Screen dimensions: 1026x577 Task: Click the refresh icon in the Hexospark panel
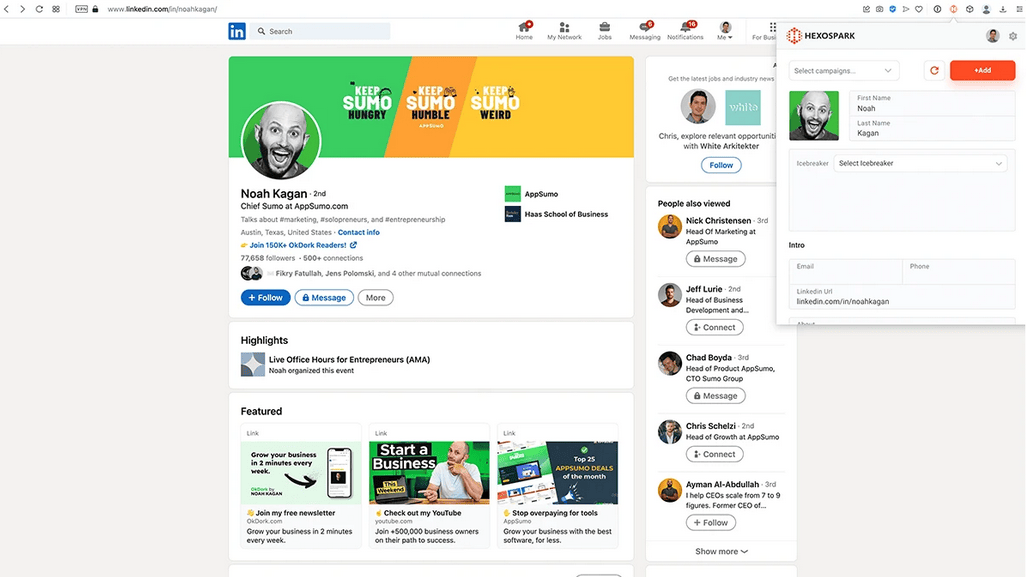pos(934,70)
